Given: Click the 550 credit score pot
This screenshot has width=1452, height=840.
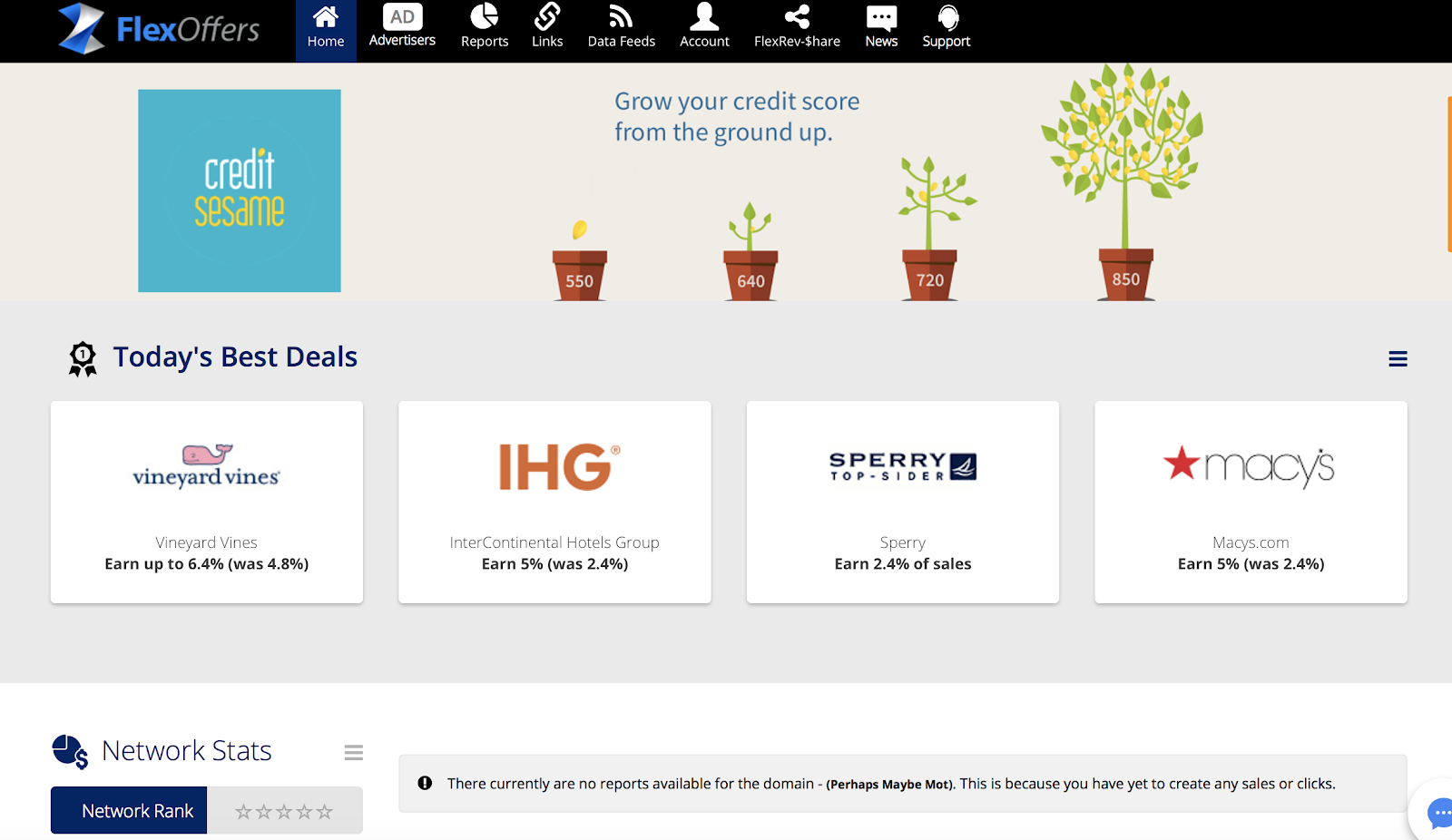Looking at the screenshot, I should [x=580, y=275].
